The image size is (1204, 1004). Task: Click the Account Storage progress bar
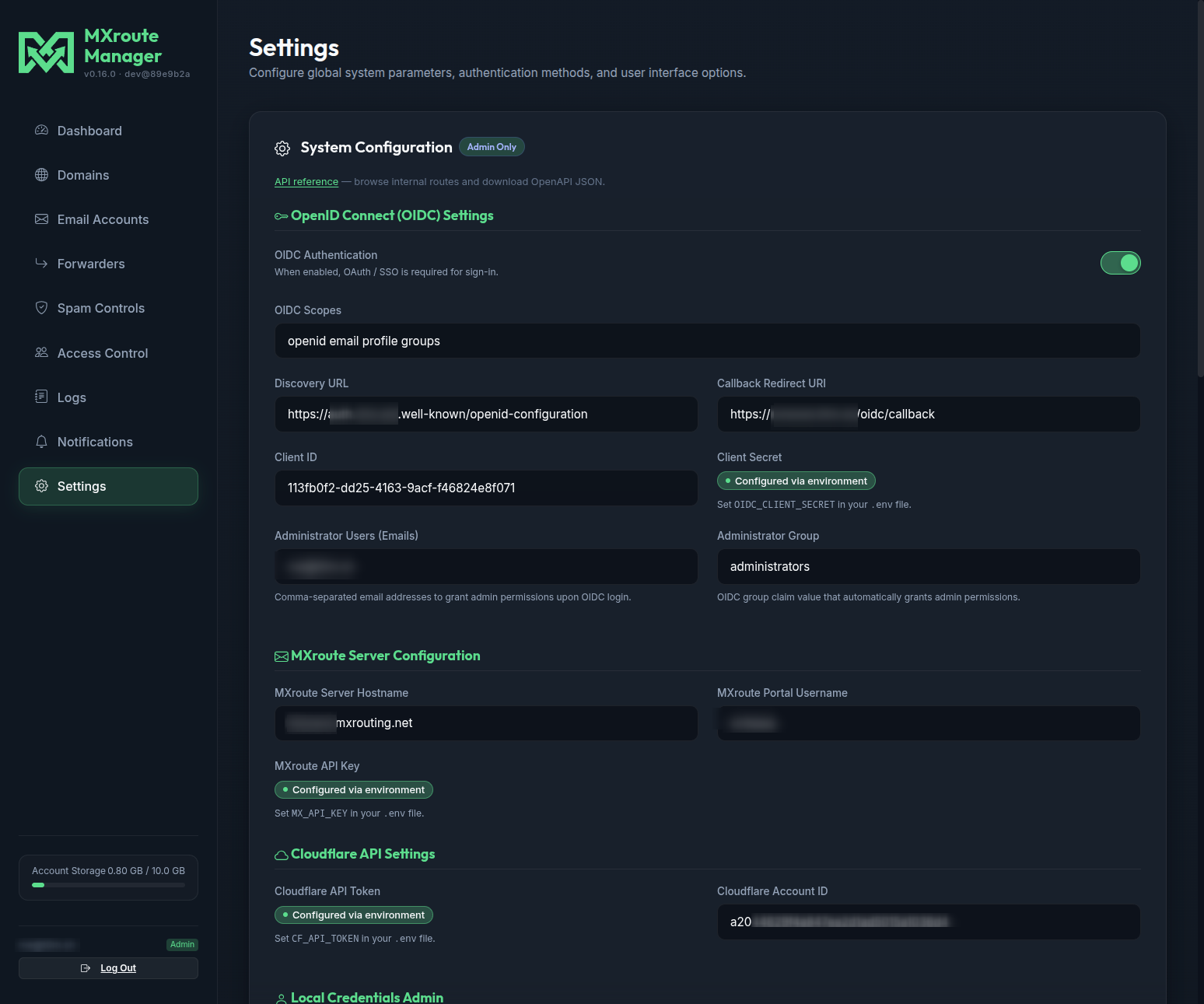[x=108, y=885]
